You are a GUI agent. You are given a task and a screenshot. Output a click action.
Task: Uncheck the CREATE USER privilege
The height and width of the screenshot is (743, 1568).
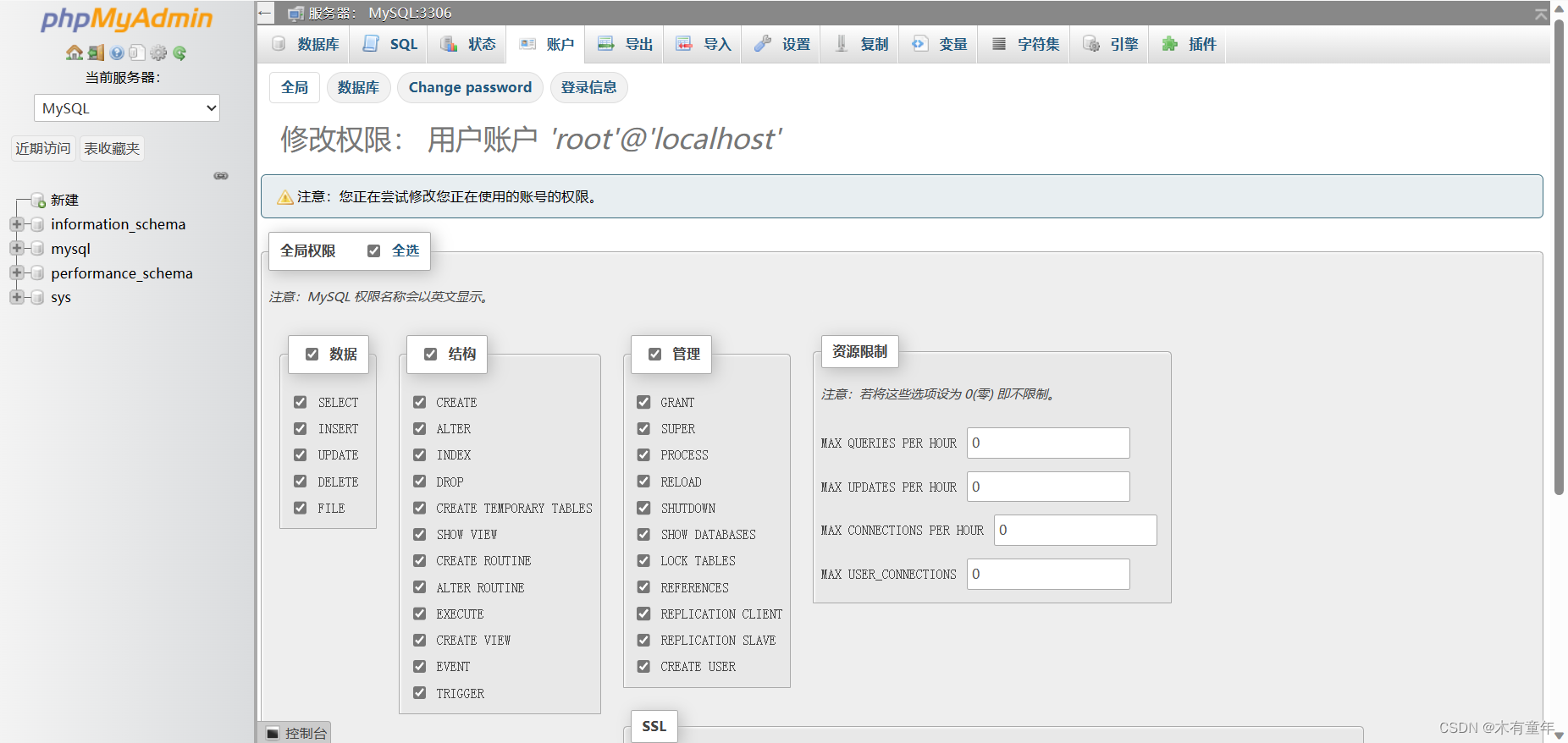pos(643,666)
